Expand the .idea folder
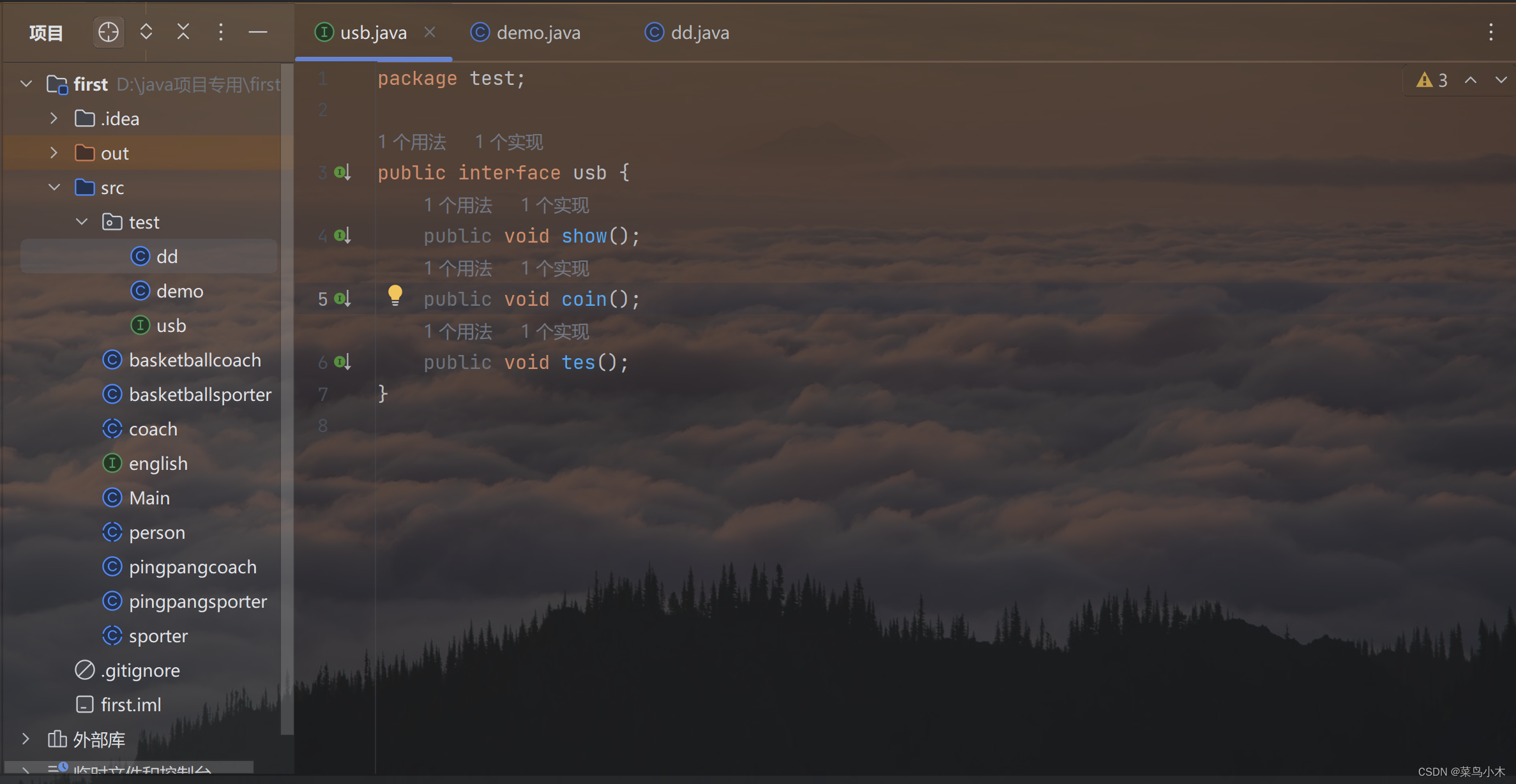This screenshot has width=1516, height=784. pos(54,118)
